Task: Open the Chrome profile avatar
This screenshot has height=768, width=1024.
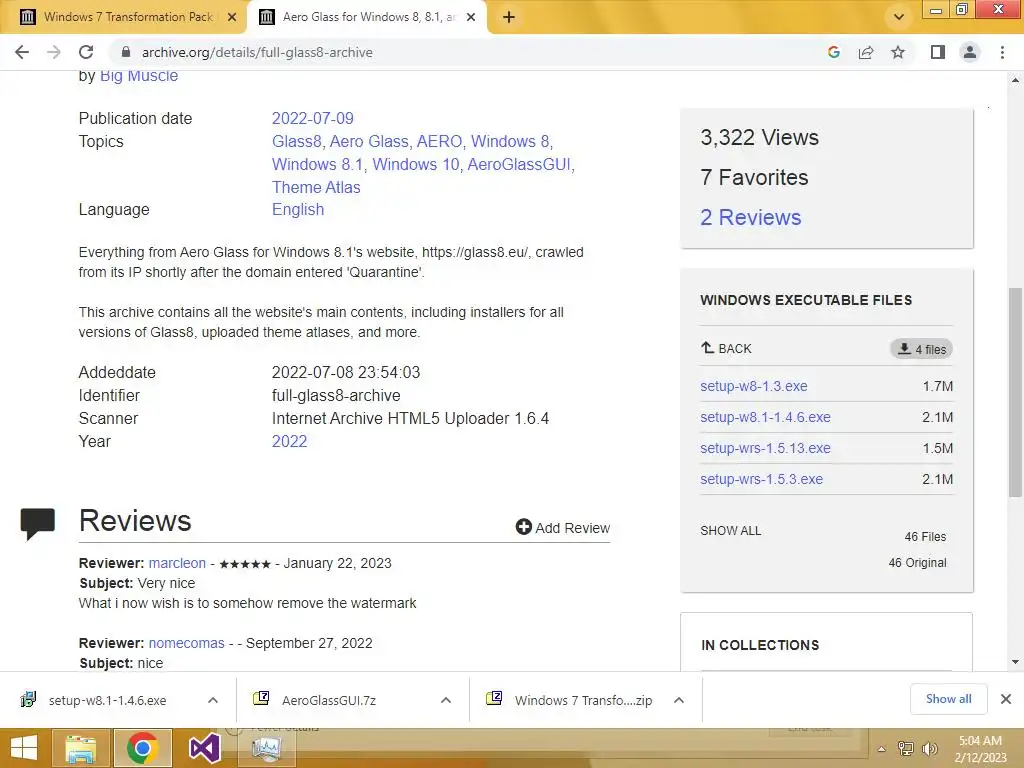Action: [970, 52]
